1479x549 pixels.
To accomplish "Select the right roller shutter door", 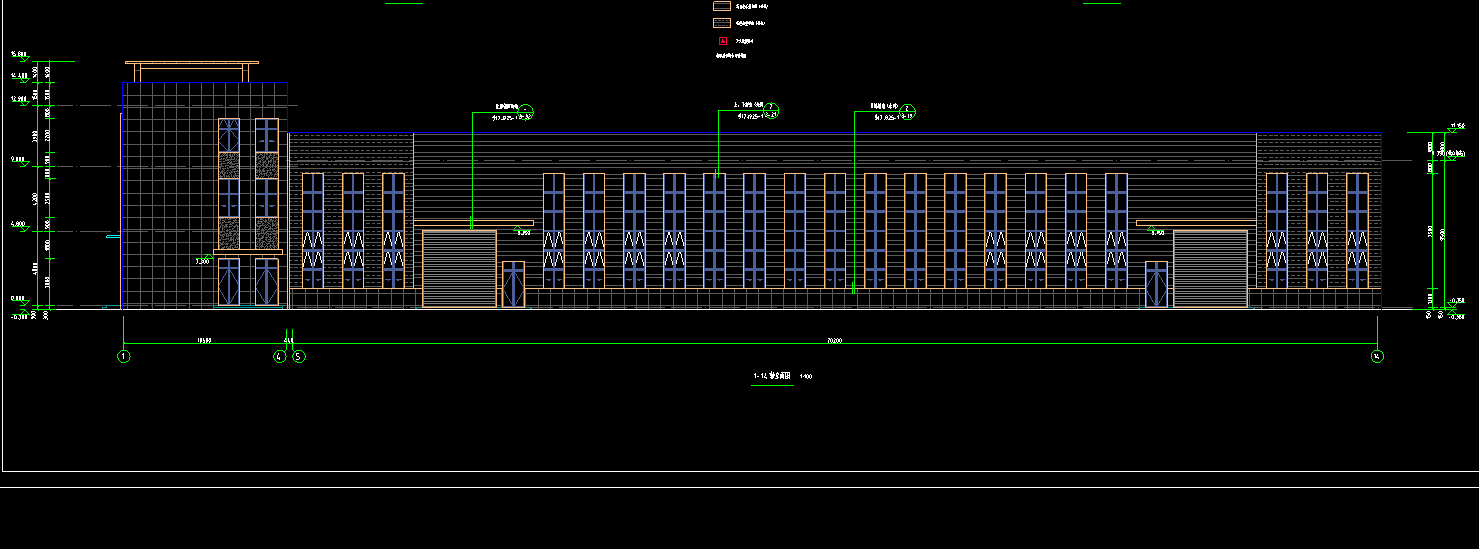I will point(1210,268).
